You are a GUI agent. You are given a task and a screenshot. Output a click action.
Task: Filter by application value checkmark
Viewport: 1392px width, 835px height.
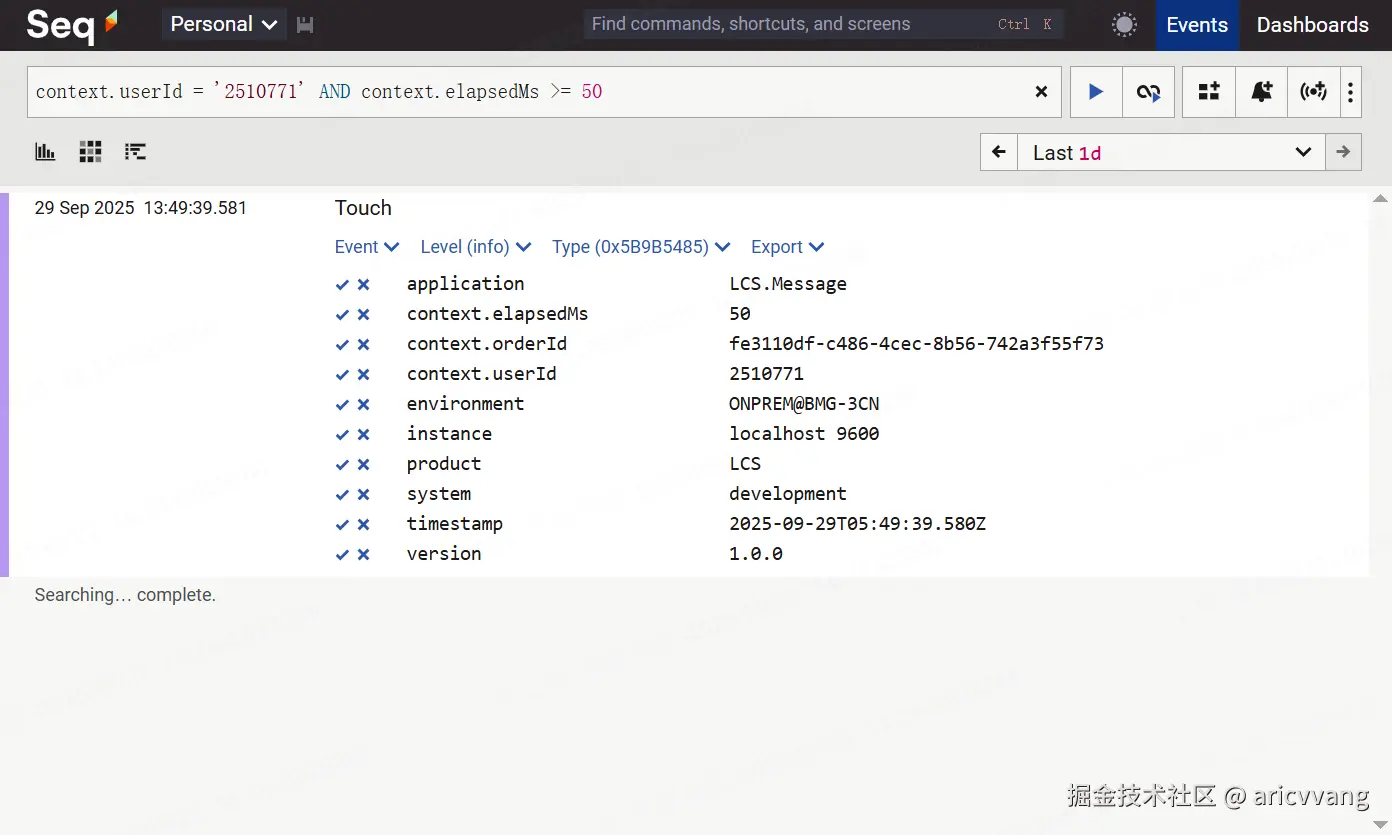(342, 284)
